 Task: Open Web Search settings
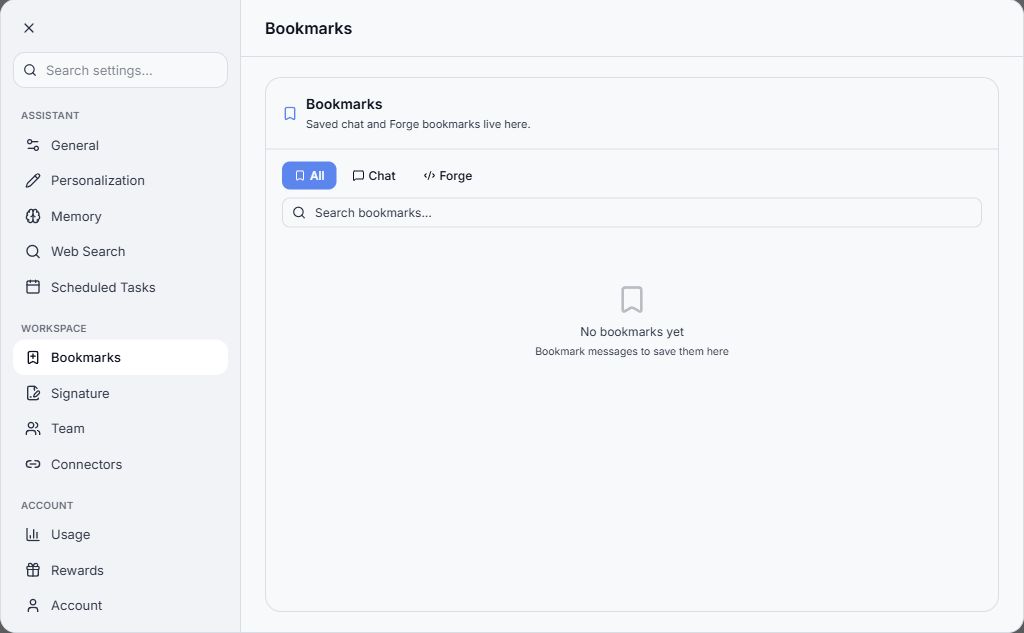120,252
